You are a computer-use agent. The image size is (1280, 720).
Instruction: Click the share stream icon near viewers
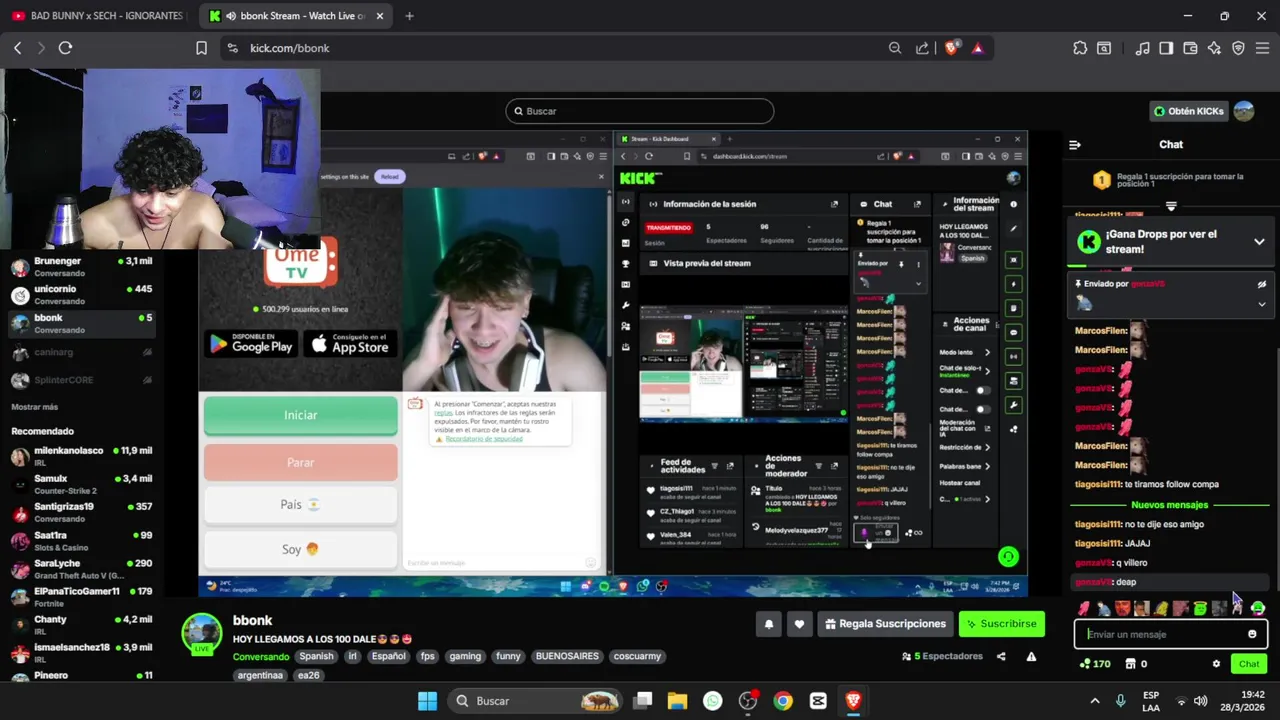pos(1001,656)
